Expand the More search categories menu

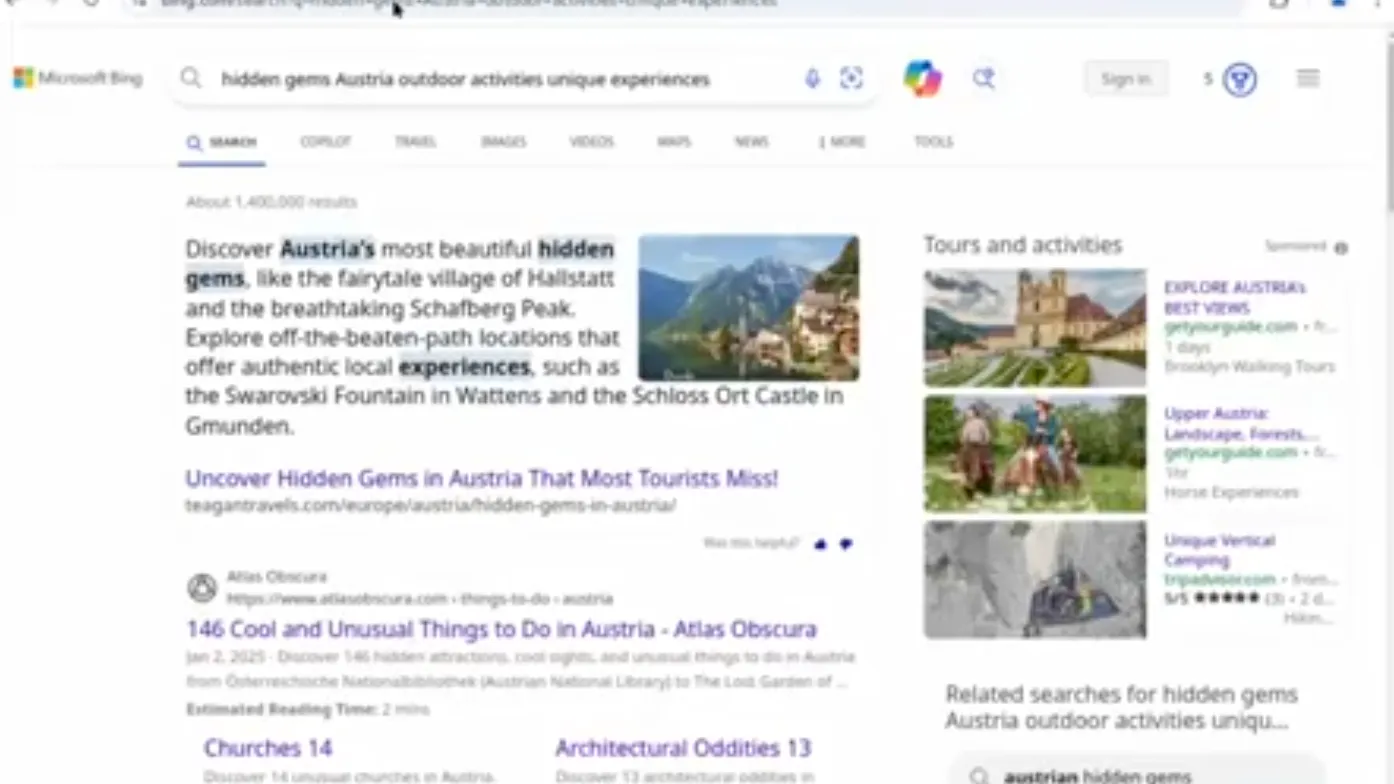(841, 142)
